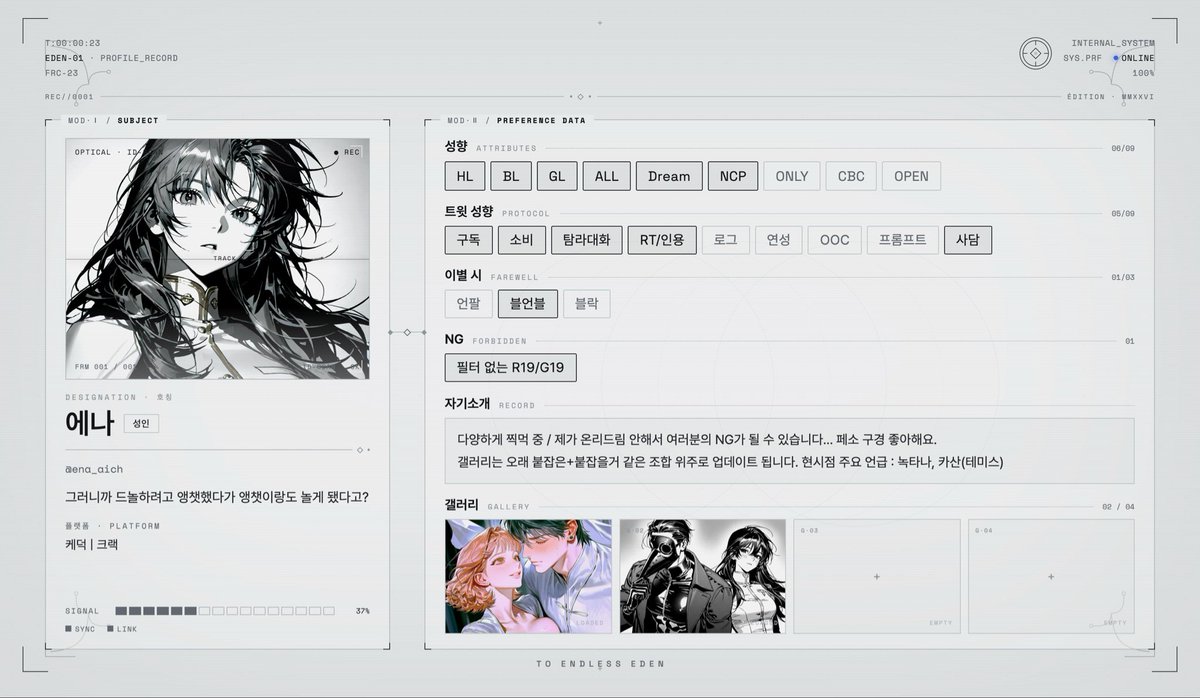This screenshot has height=698, width=1200.
Task: Click the INTERNAL_SYSTEM label
Action: 1113,43
